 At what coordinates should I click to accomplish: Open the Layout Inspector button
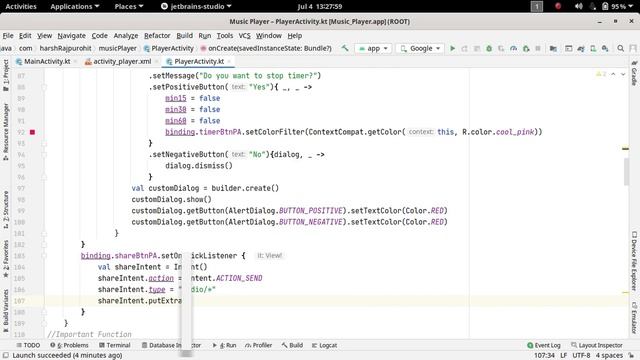[x=597, y=345]
